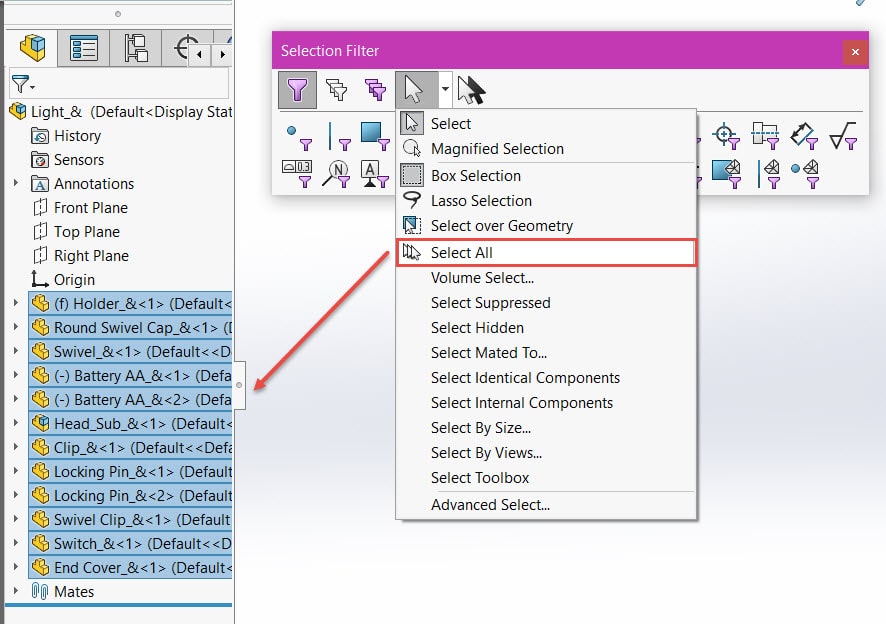886x624 pixels.
Task: Open the DimXpertManager crosshair tab
Action: coord(185,47)
